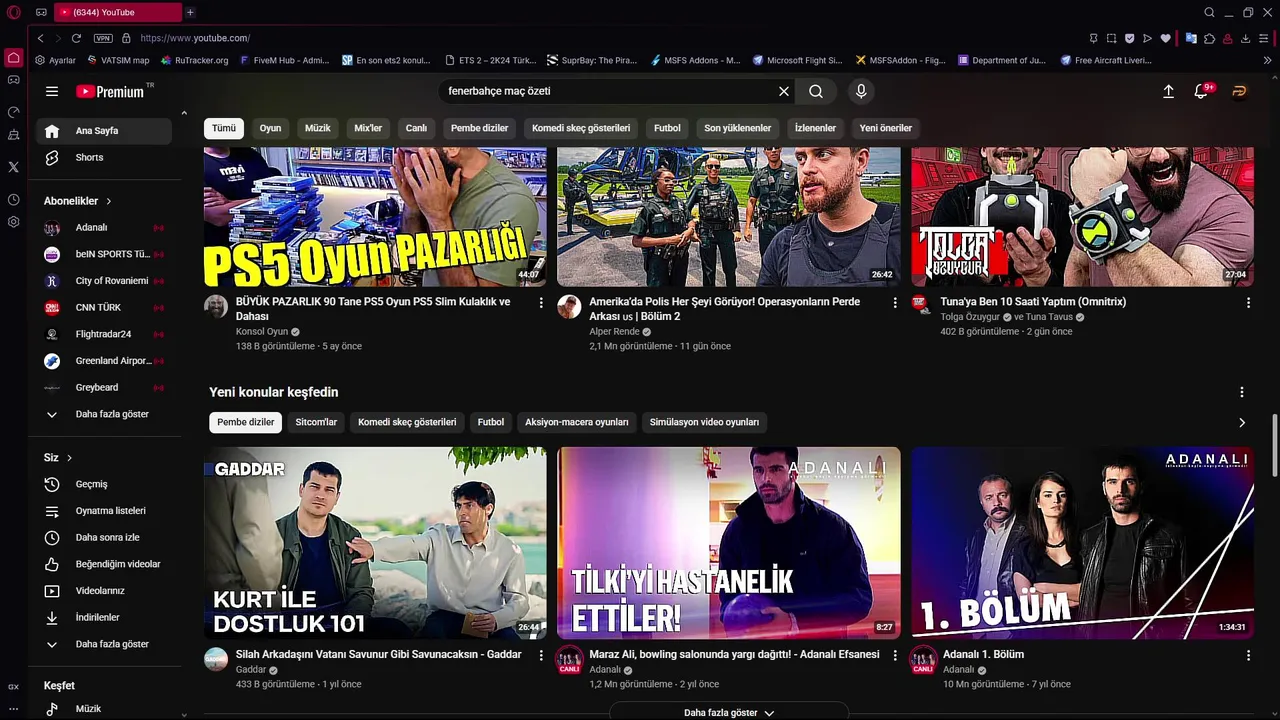Run search with the magnifier button
This screenshot has width=1280, height=720.
click(816, 91)
